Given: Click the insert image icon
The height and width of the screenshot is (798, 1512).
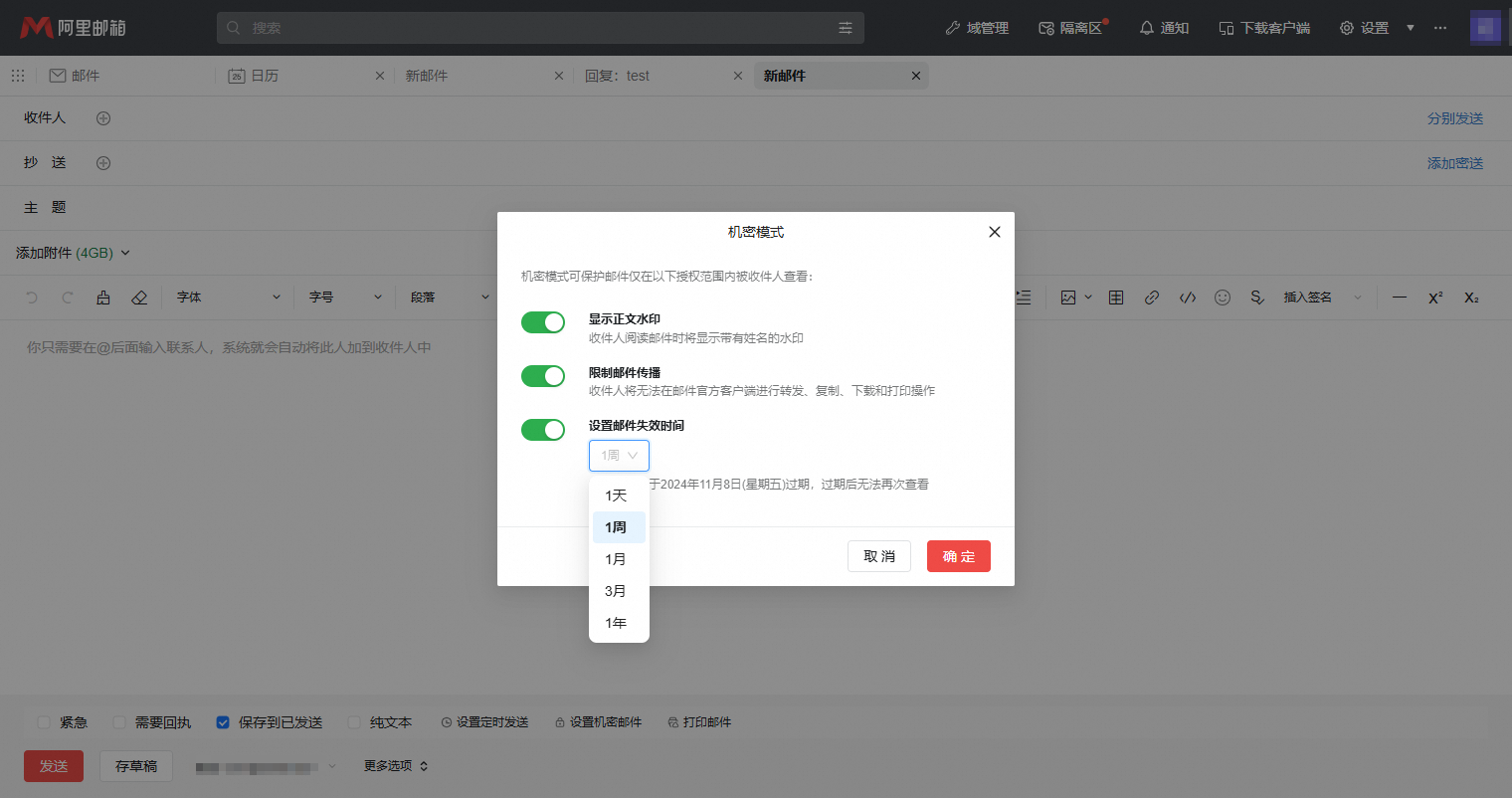Looking at the screenshot, I should point(1068,298).
